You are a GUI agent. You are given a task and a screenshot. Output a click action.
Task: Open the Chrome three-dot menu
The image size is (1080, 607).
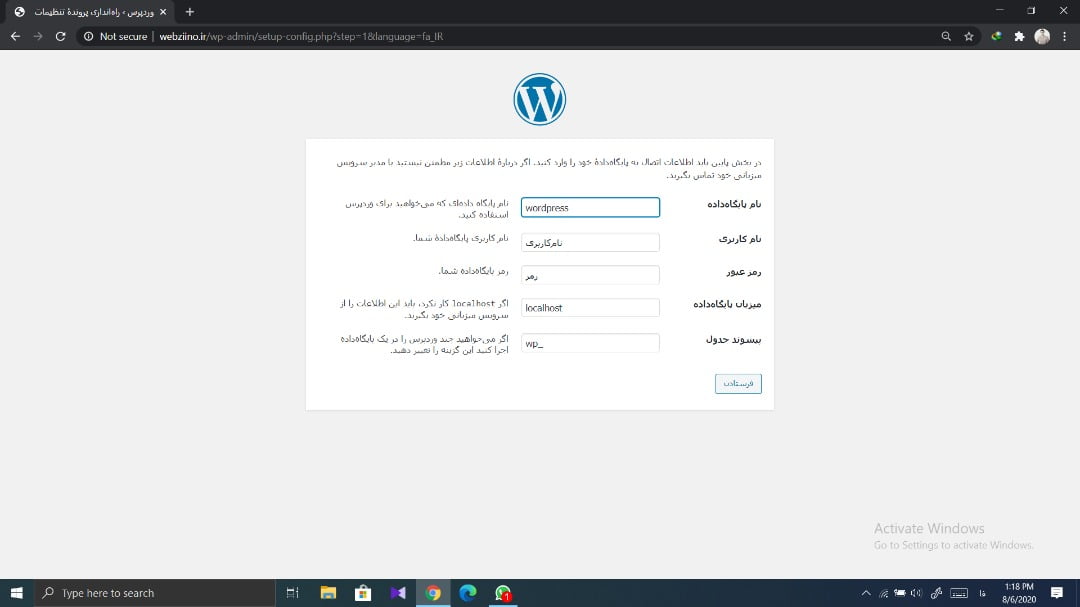point(1065,37)
